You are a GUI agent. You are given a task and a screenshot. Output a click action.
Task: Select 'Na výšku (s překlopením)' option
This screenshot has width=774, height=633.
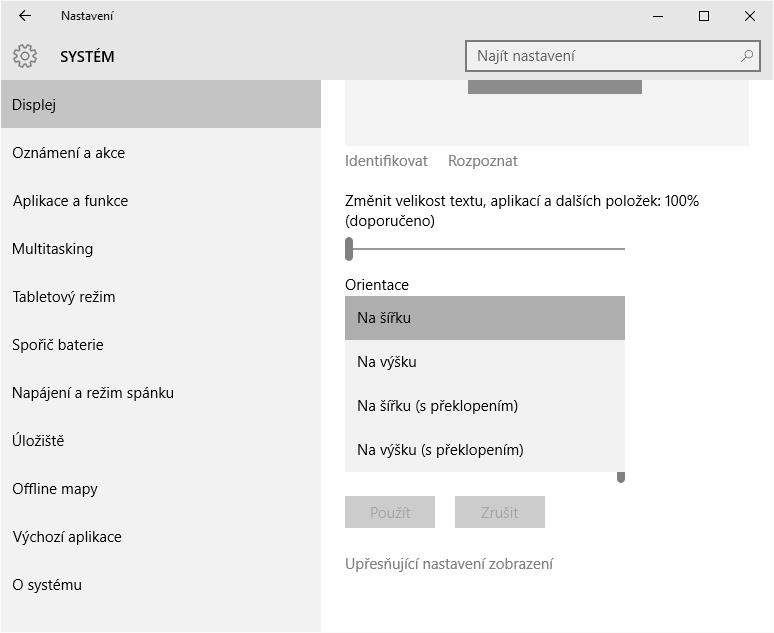[x=484, y=450]
